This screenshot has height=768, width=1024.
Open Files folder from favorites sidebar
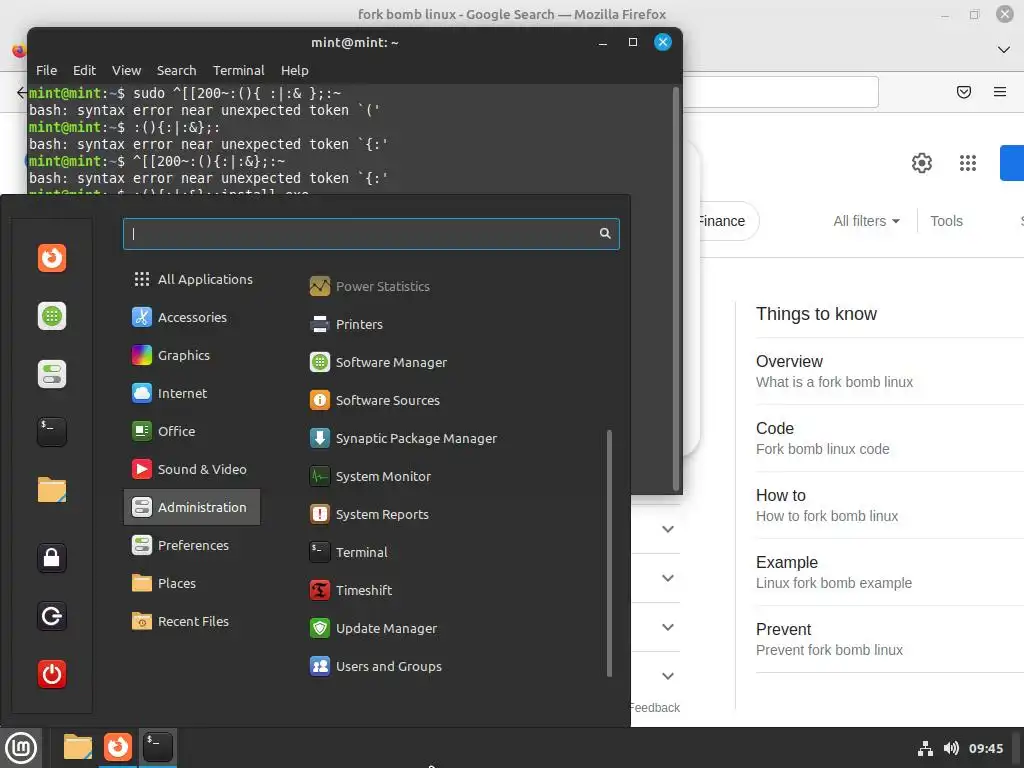(52, 490)
